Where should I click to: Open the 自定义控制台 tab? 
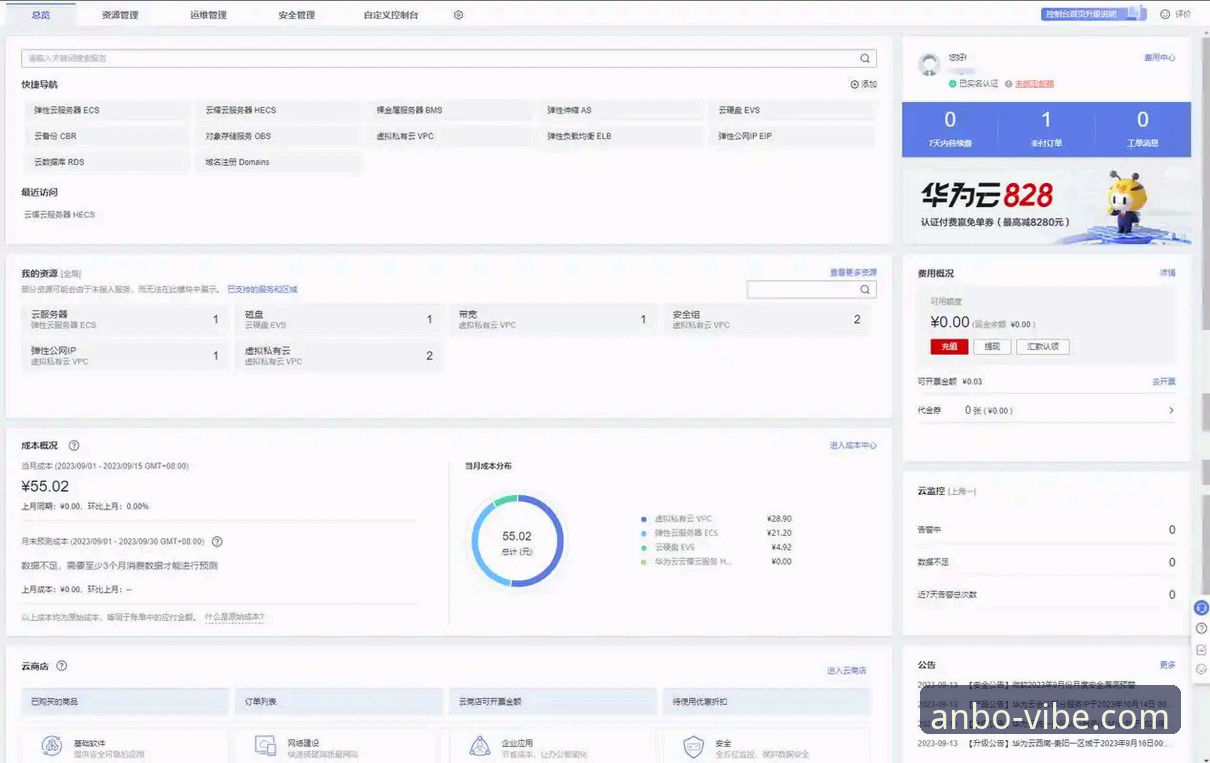click(x=391, y=15)
